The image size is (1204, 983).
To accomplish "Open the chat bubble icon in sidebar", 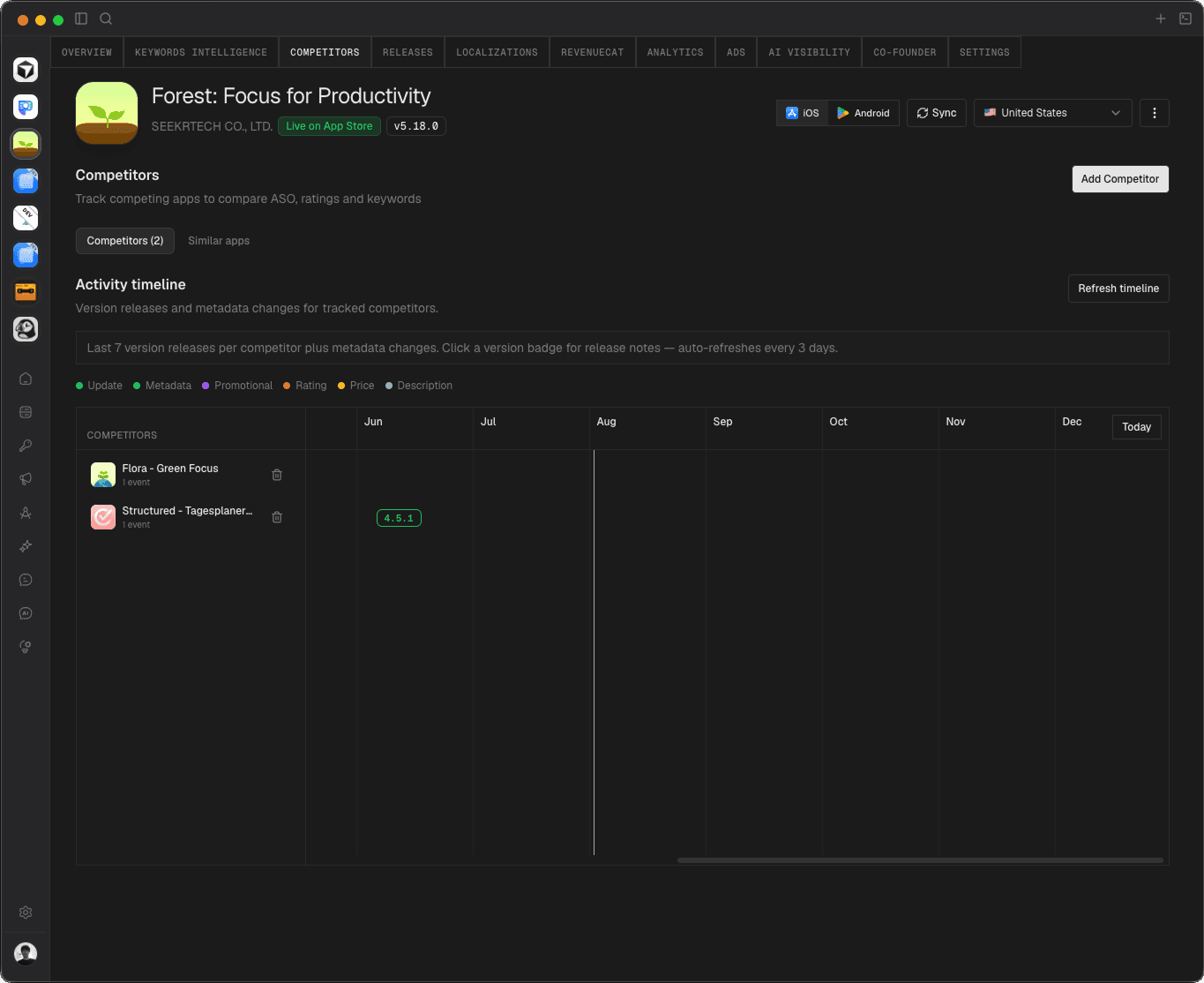I will pos(26,580).
